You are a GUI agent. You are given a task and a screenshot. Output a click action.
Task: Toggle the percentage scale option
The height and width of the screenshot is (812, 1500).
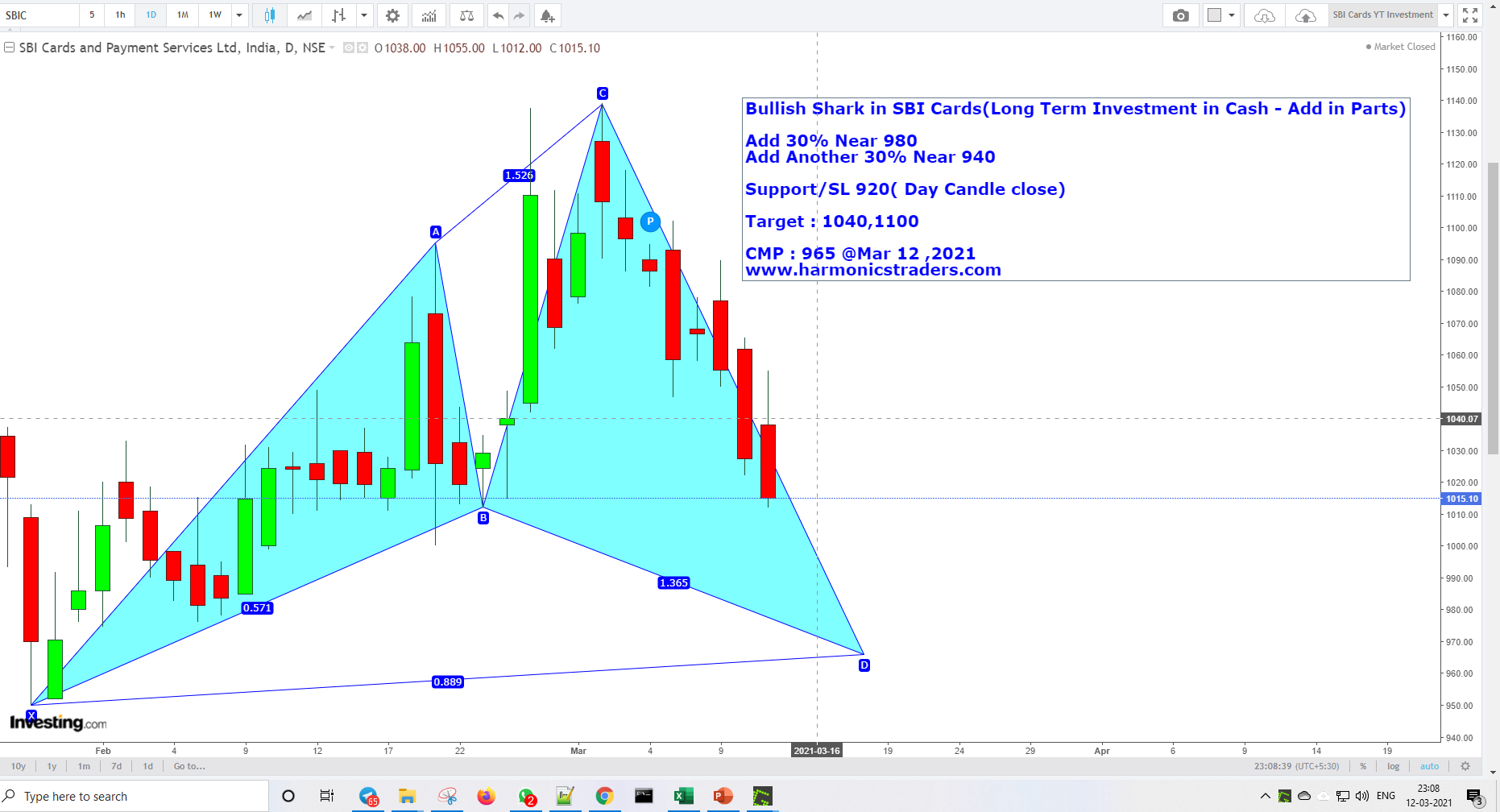pyautogui.click(x=1363, y=766)
